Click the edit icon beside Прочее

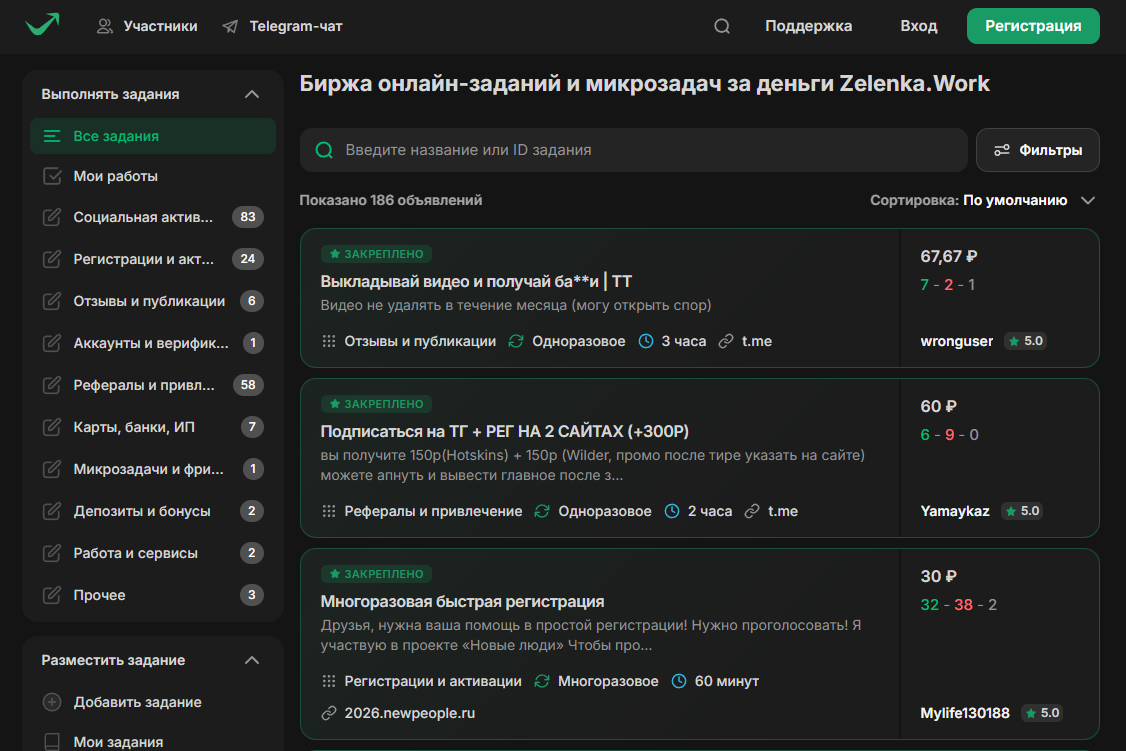click(52, 595)
